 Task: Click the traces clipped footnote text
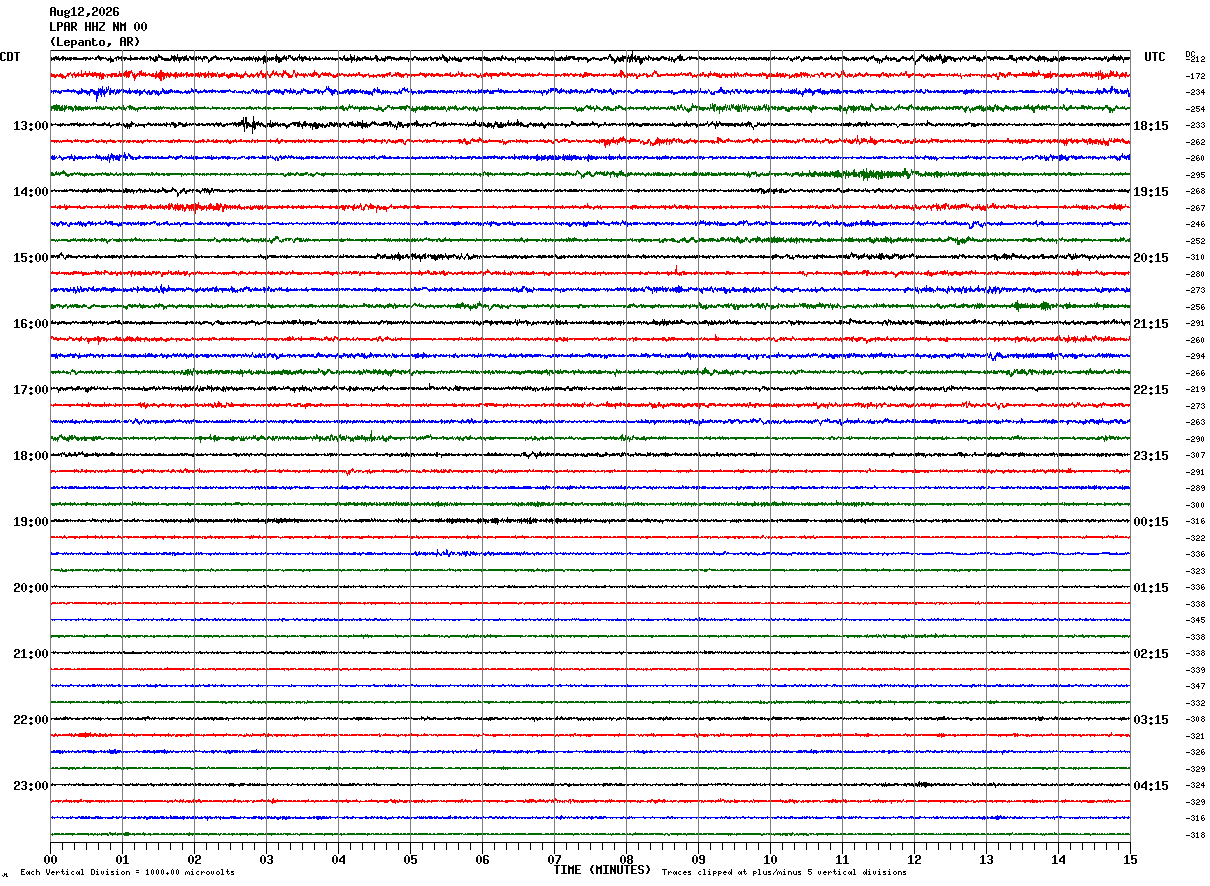point(784,872)
